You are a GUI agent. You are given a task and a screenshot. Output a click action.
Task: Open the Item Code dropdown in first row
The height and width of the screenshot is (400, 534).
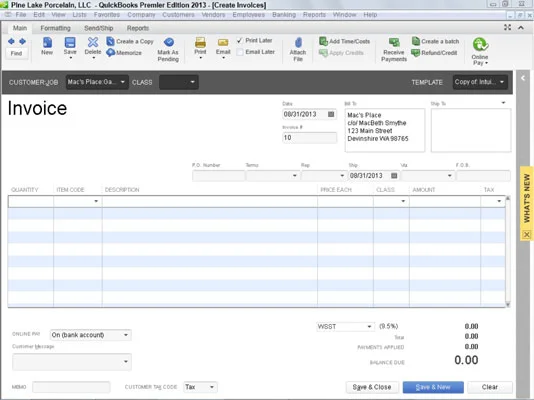[96, 201]
